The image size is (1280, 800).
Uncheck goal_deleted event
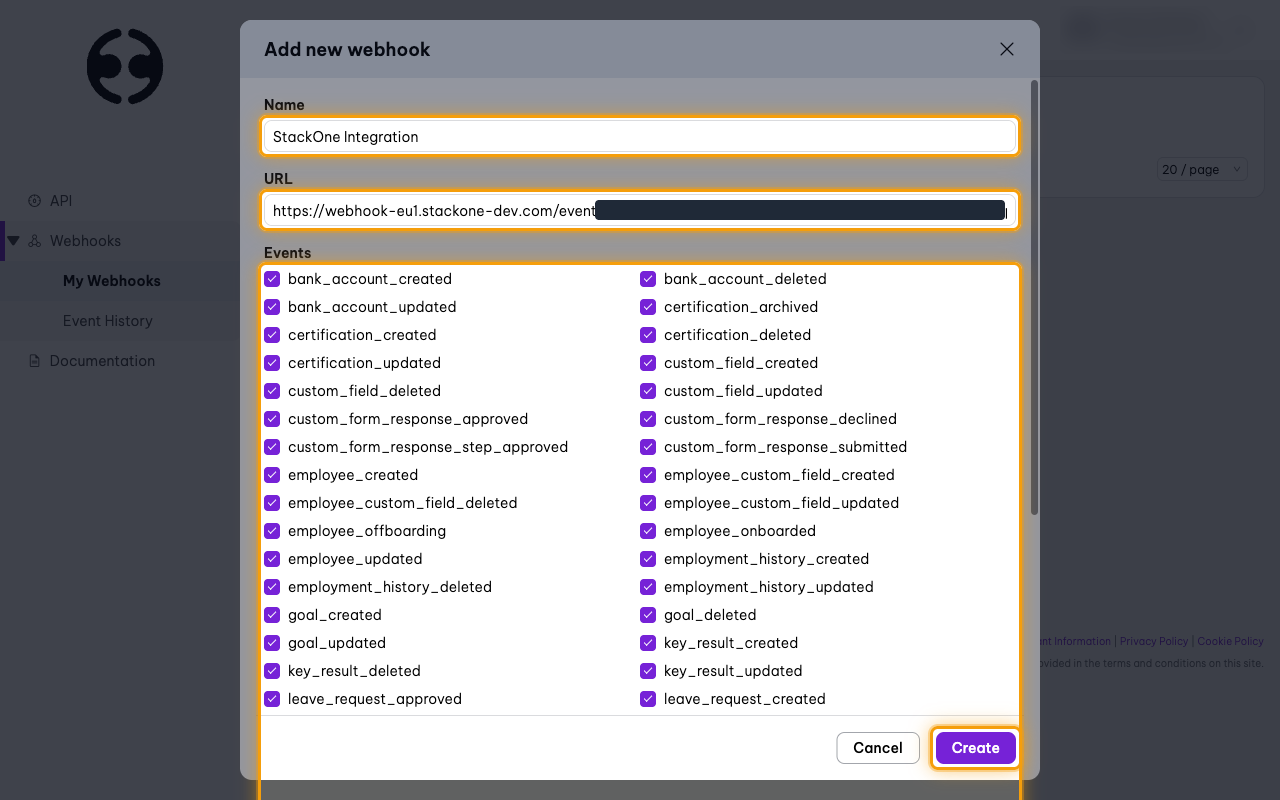coord(648,615)
